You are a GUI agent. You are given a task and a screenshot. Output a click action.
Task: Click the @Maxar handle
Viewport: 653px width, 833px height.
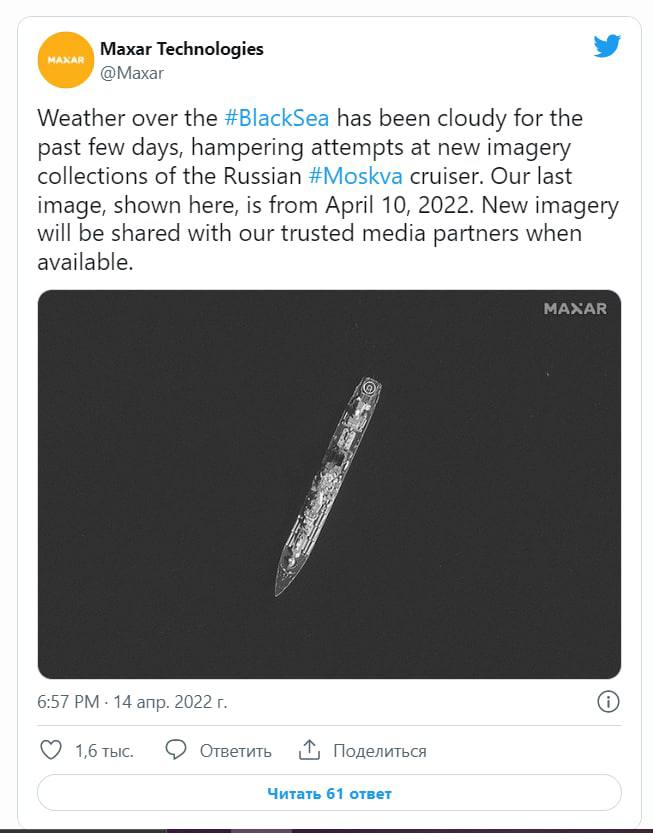pos(132,73)
